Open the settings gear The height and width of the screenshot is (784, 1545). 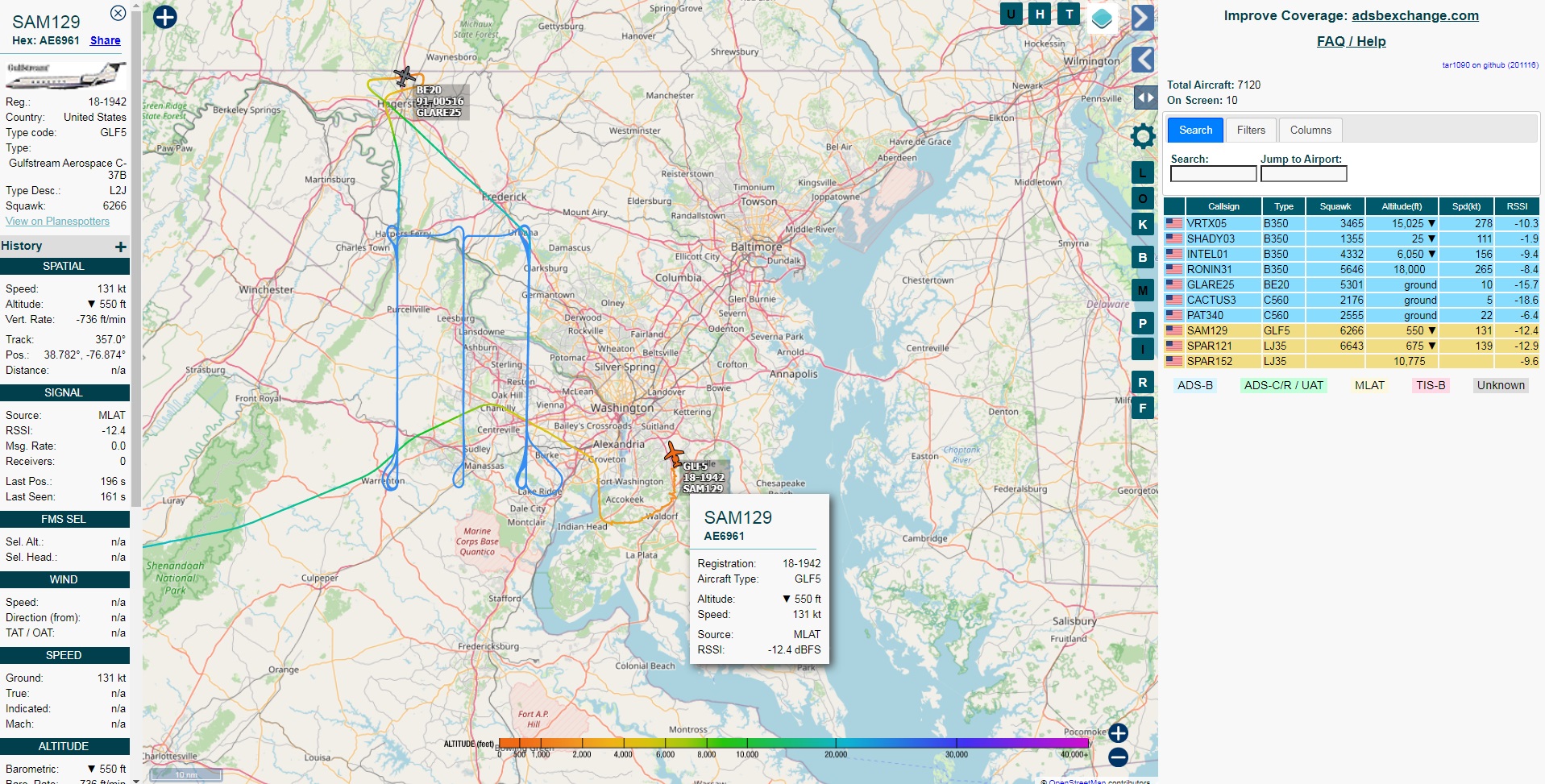point(1143,136)
